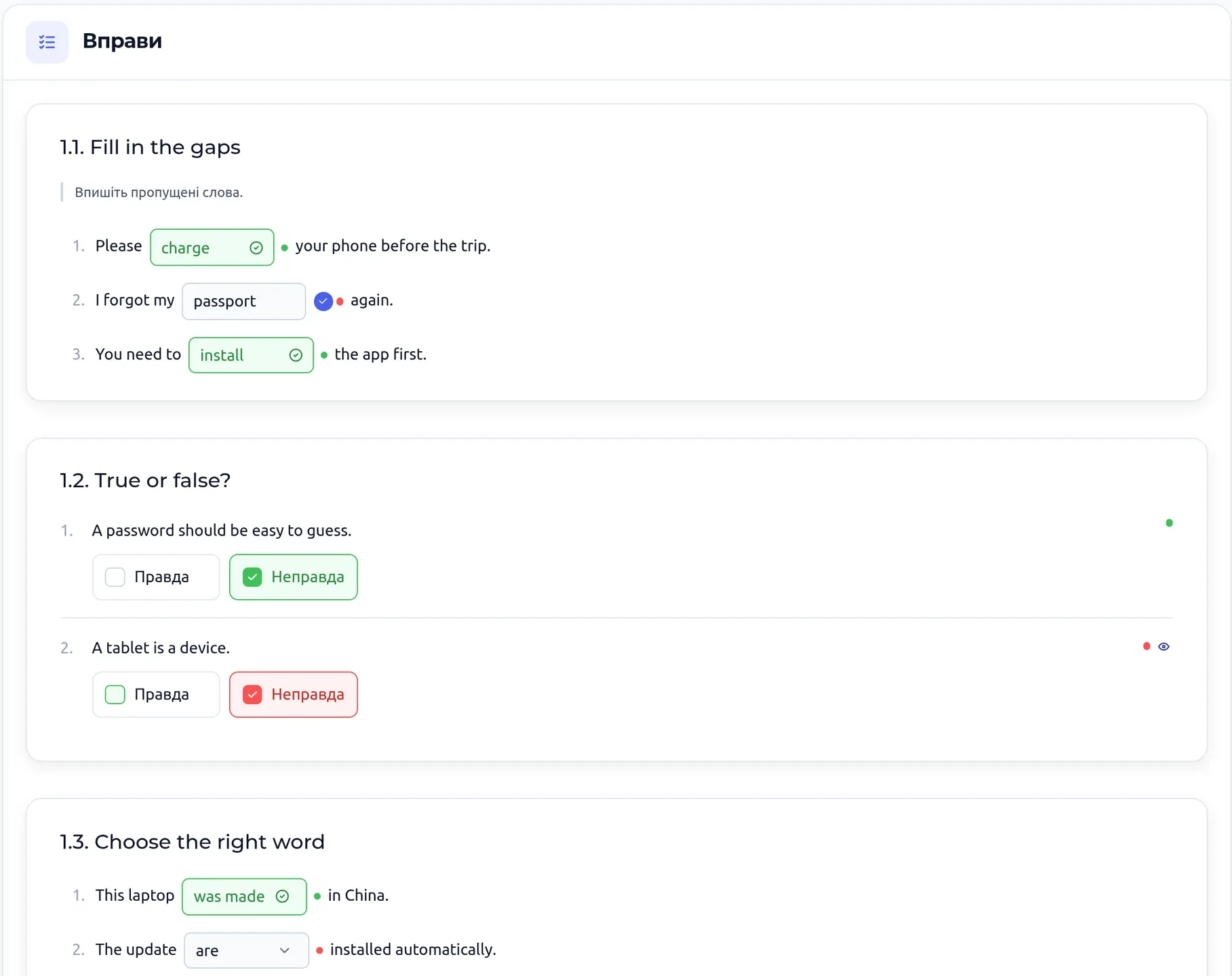The image size is (1232, 976).
Task: Click the 'install' answer field
Action: 251,355
